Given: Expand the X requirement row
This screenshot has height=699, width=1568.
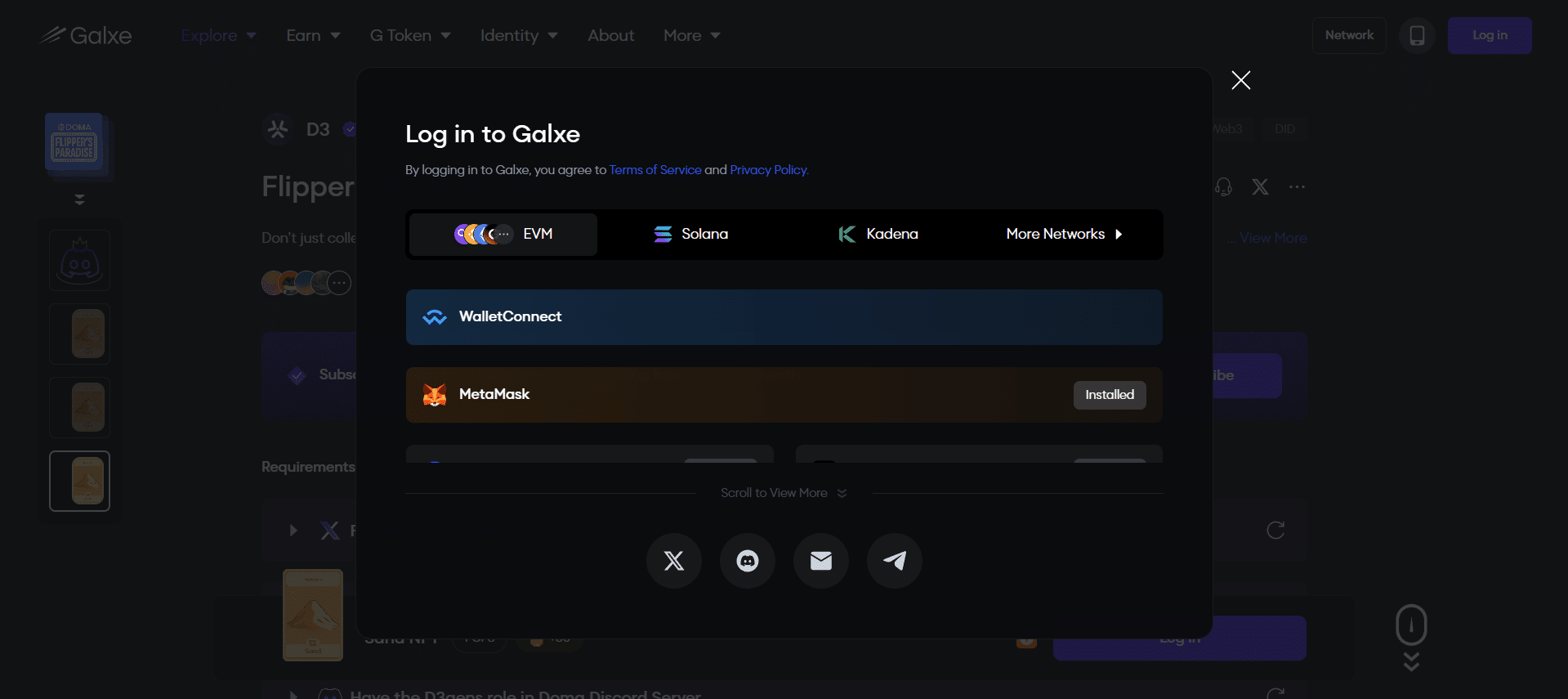Looking at the screenshot, I should (293, 531).
